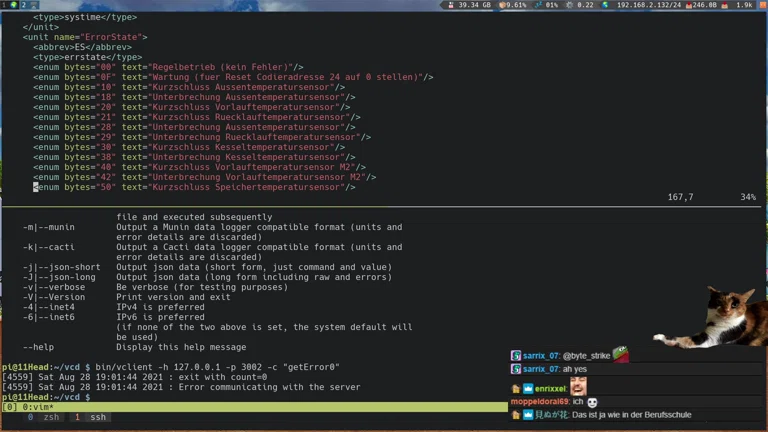The image size is (768, 432).
Task: Click the white skull emote after "ich"
Action: [592, 402]
